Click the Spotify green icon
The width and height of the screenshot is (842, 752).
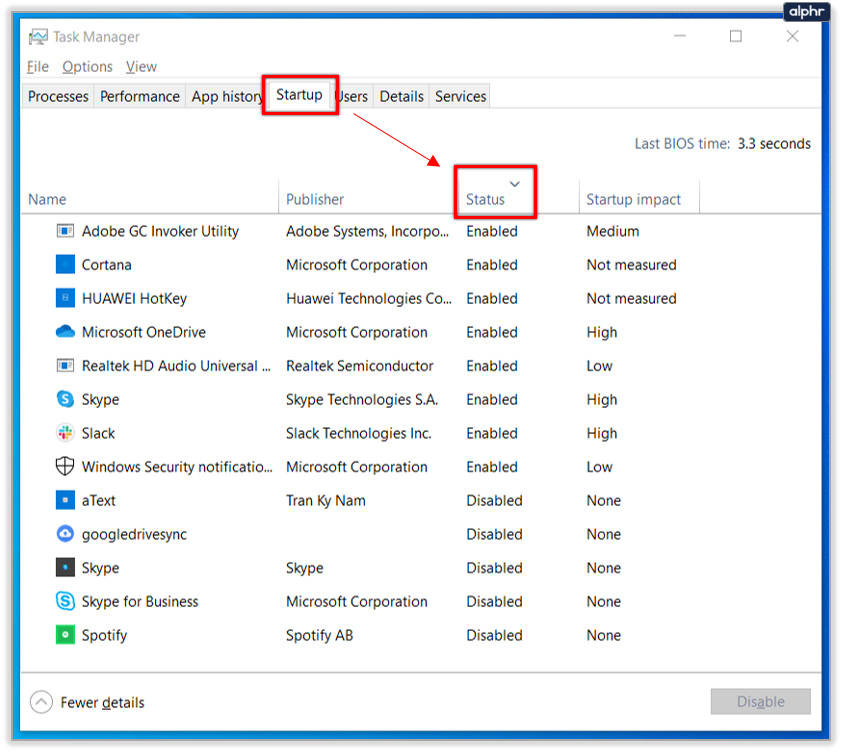click(x=65, y=635)
